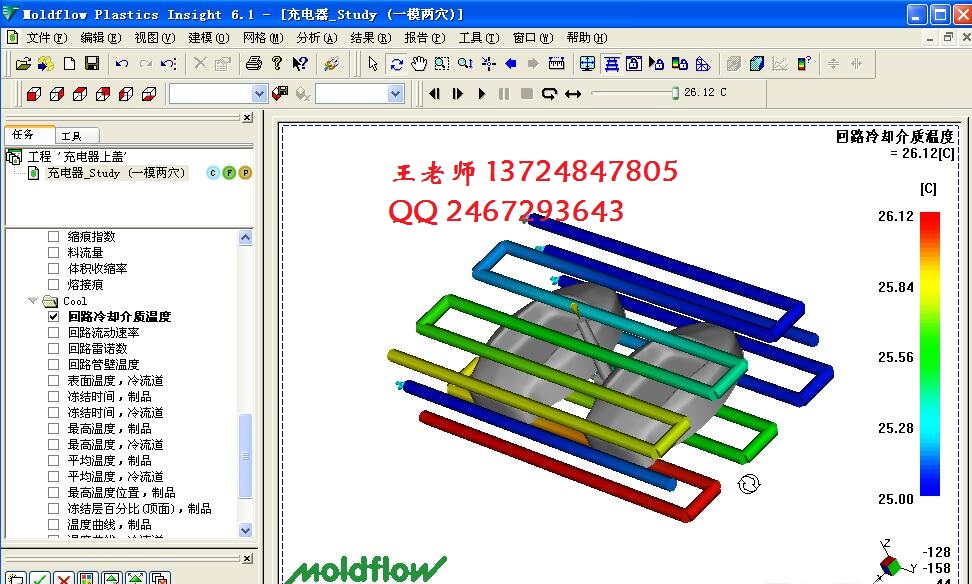This screenshot has width=972, height=584.
Task: Open the 分析(A) menu
Action: (317, 38)
